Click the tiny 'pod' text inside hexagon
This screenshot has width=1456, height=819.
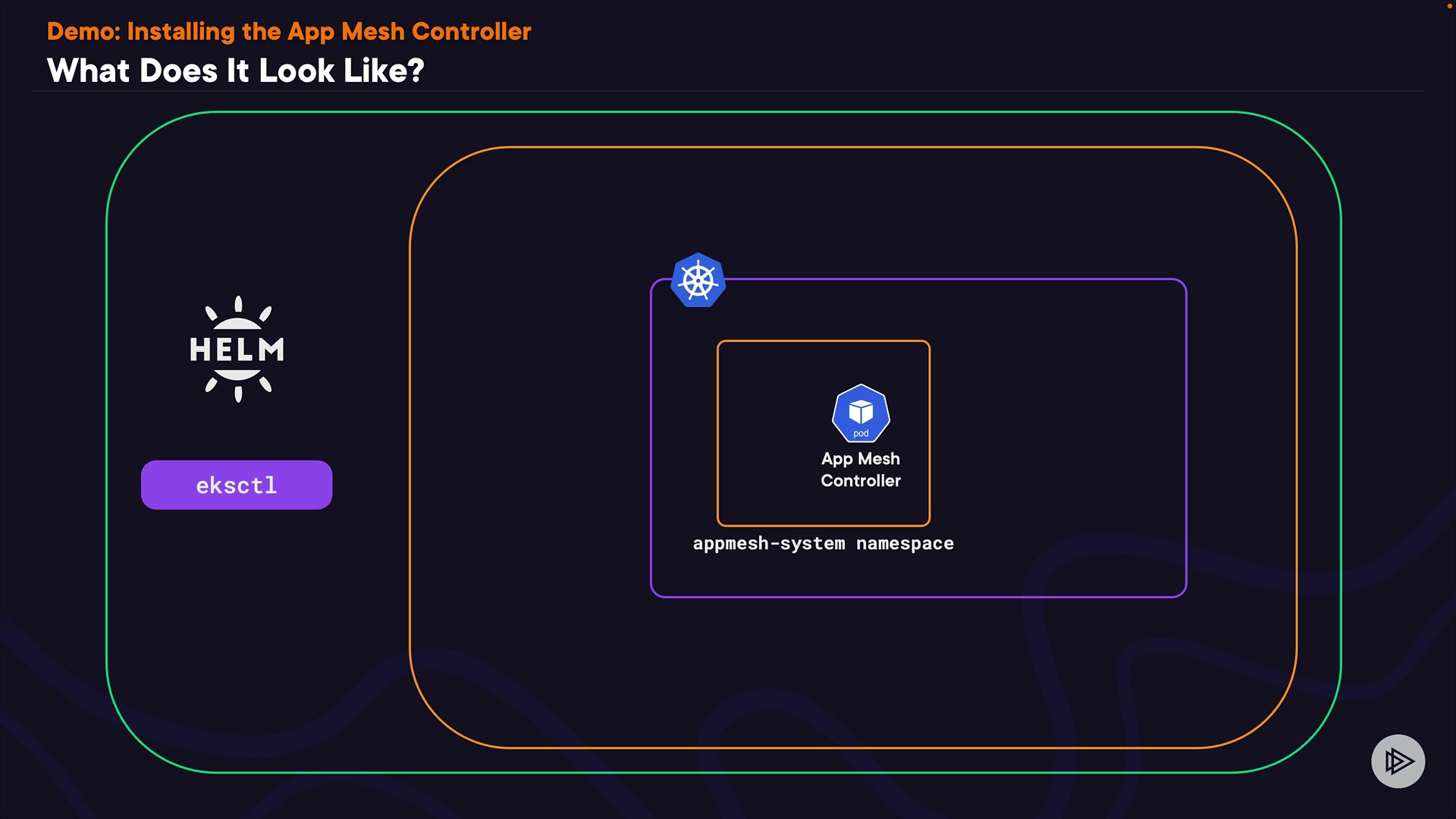[x=861, y=434]
